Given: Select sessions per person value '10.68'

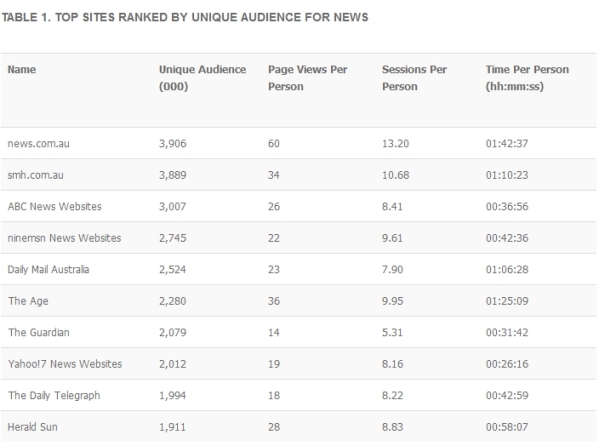Looking at the screenshot, I should coord(395,175).
